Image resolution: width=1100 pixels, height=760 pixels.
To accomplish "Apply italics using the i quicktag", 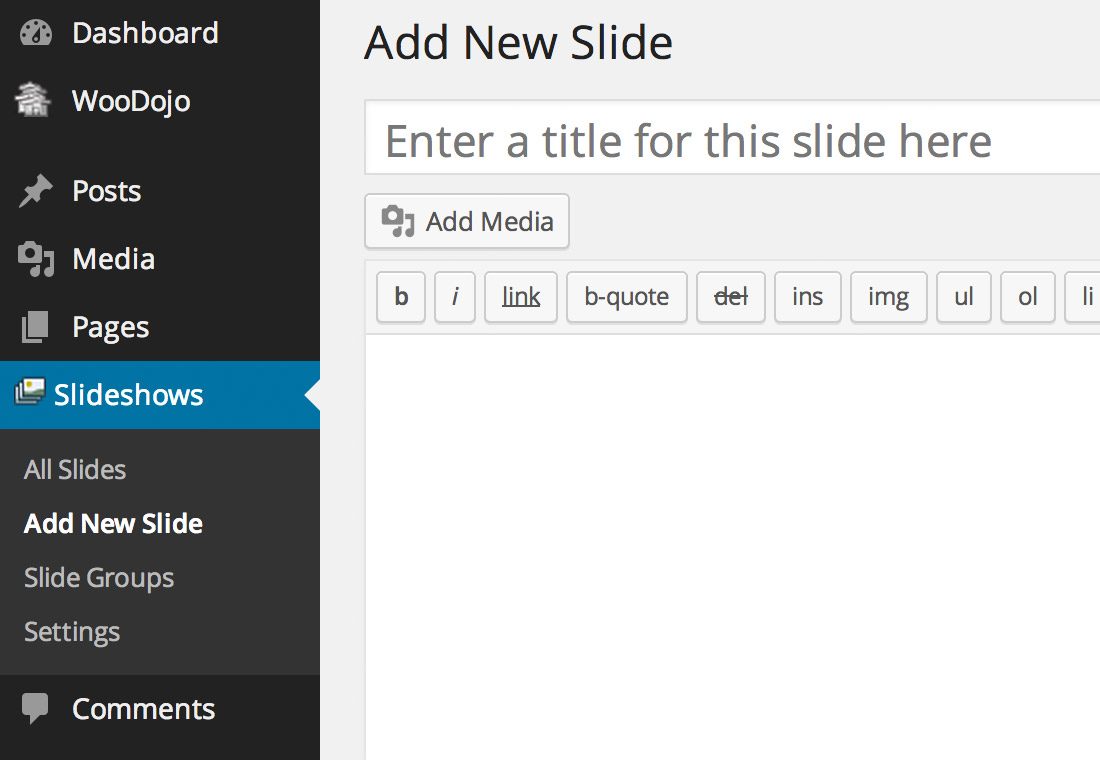I will pos(455,297).
